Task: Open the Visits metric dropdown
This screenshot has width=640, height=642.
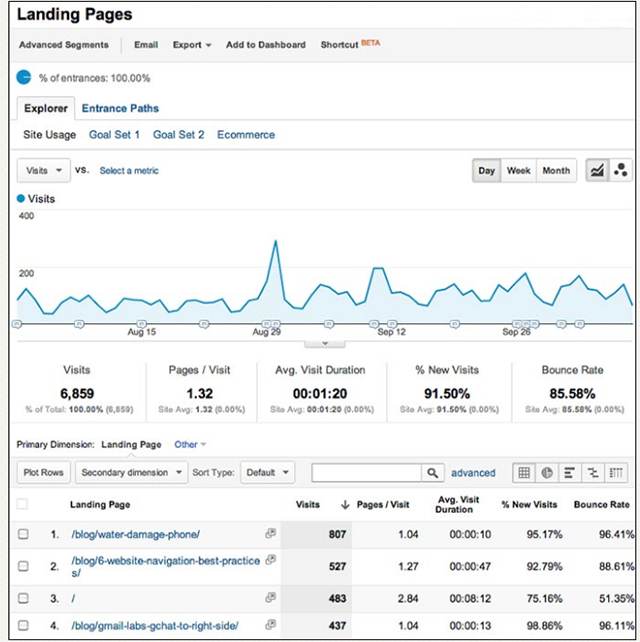Action: tap(44, 171)
